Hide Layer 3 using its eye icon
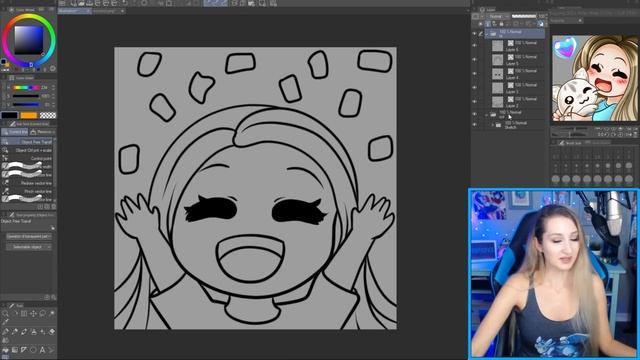This screenshot has height=360, width=640. pos(474,88)
